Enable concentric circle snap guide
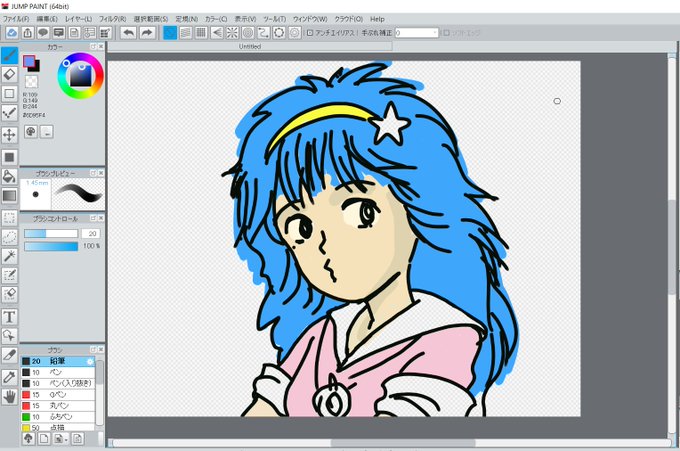Image resolution: width=680 pixels, height=451 pixels. click(x=248, y=33)
